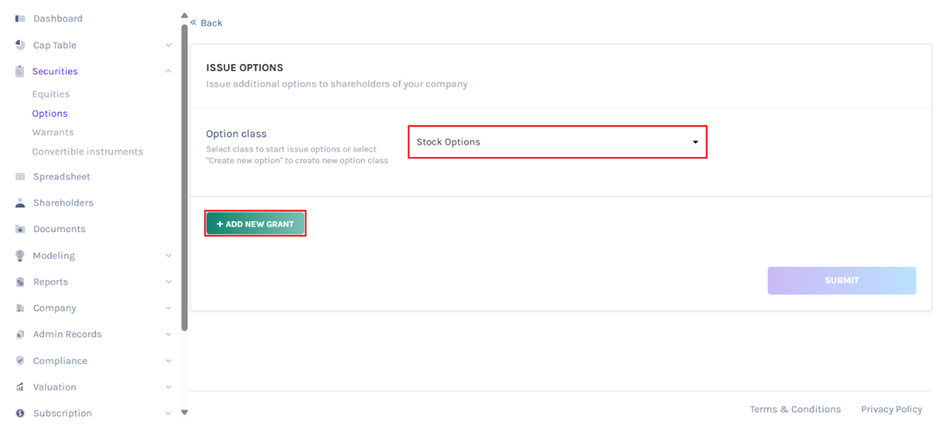Click the Documents icon in sidebar

pyautogui.click(x=20, y=229)
